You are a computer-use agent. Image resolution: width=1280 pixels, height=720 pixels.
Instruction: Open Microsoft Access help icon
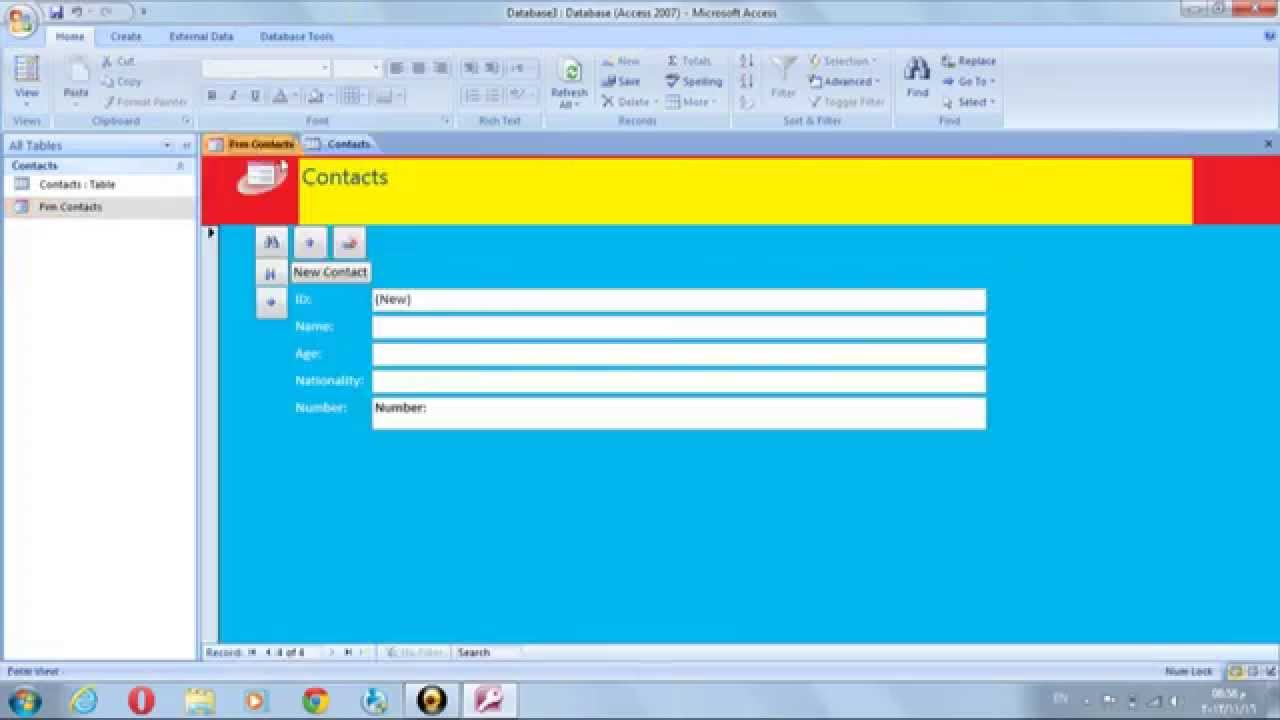(1270, 36)
